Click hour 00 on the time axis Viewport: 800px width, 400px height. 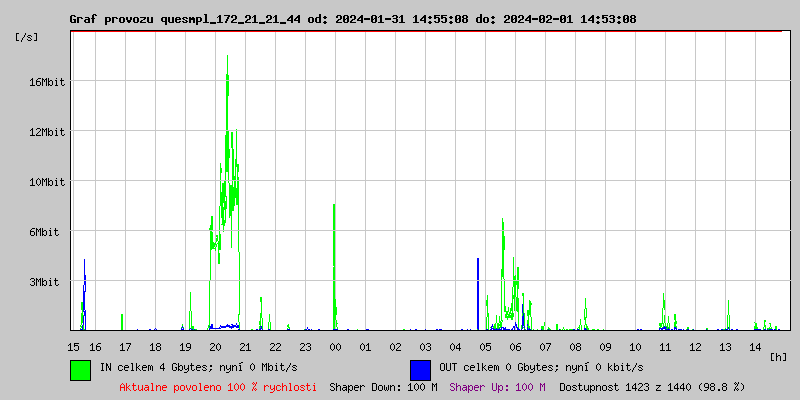point(335,346)
